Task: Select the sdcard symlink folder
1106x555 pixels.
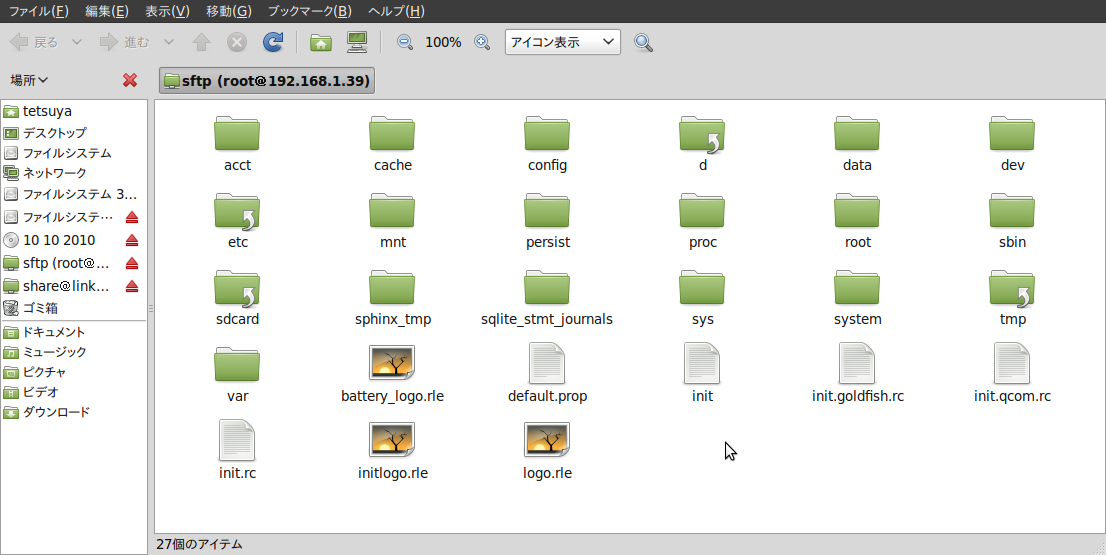Action: [x=237, y=288]
